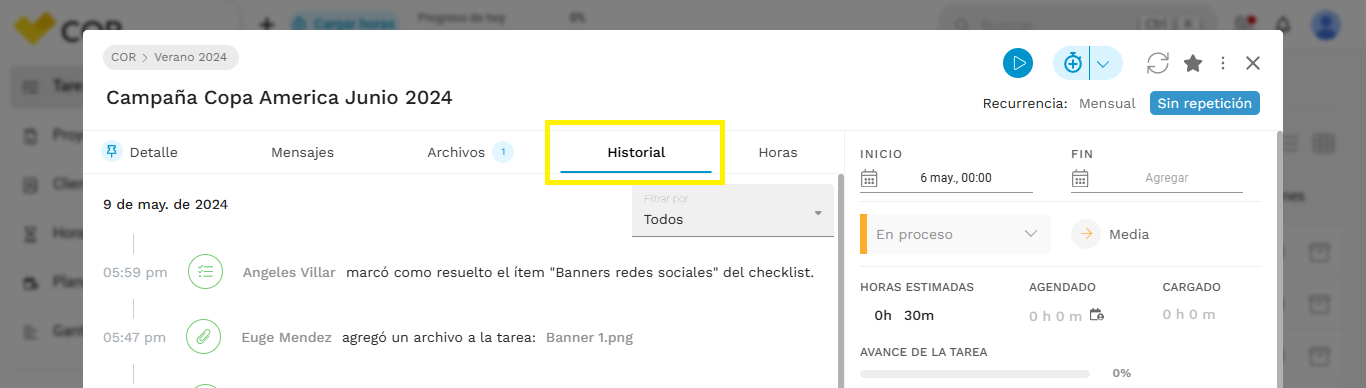Go to the Horas tab
Screen dimensions: 1366x388
778,152
